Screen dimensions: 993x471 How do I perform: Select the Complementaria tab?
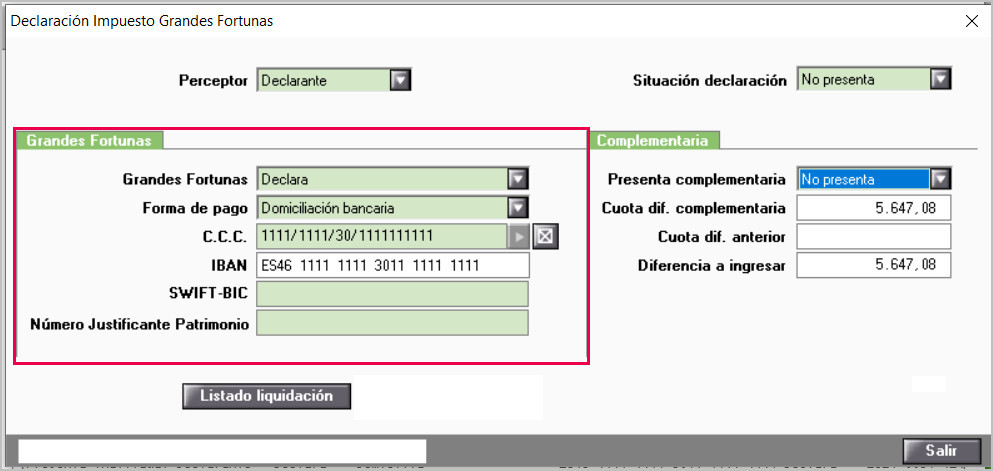(x=653, y=140)
